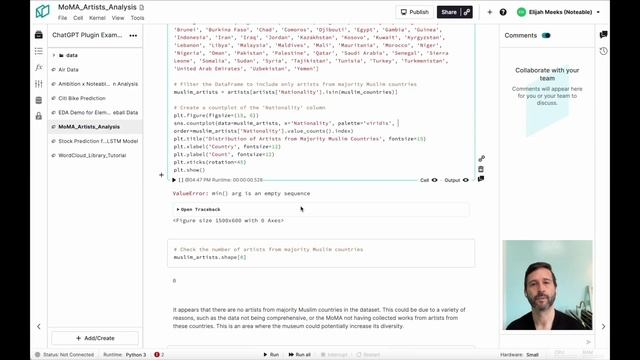Open the secrets lock icon

(39, 116)
